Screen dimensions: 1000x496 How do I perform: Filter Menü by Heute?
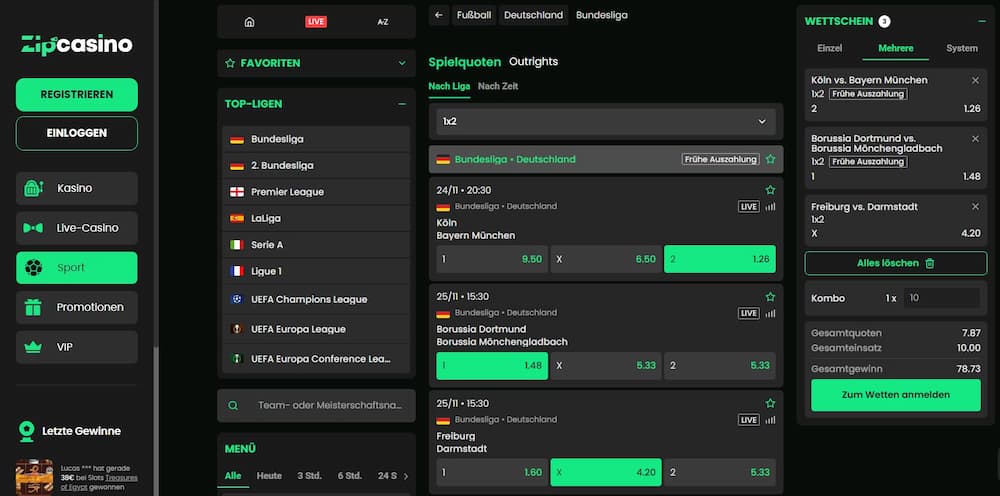(269, 476)
